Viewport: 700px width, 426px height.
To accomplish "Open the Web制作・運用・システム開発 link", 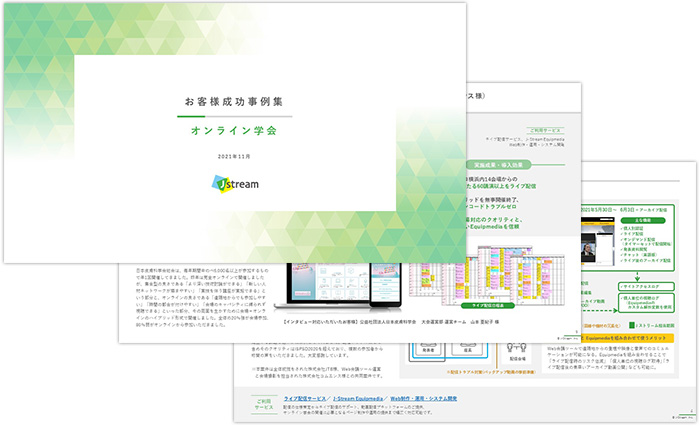I will pyautogui.click(x=423, y=398).
